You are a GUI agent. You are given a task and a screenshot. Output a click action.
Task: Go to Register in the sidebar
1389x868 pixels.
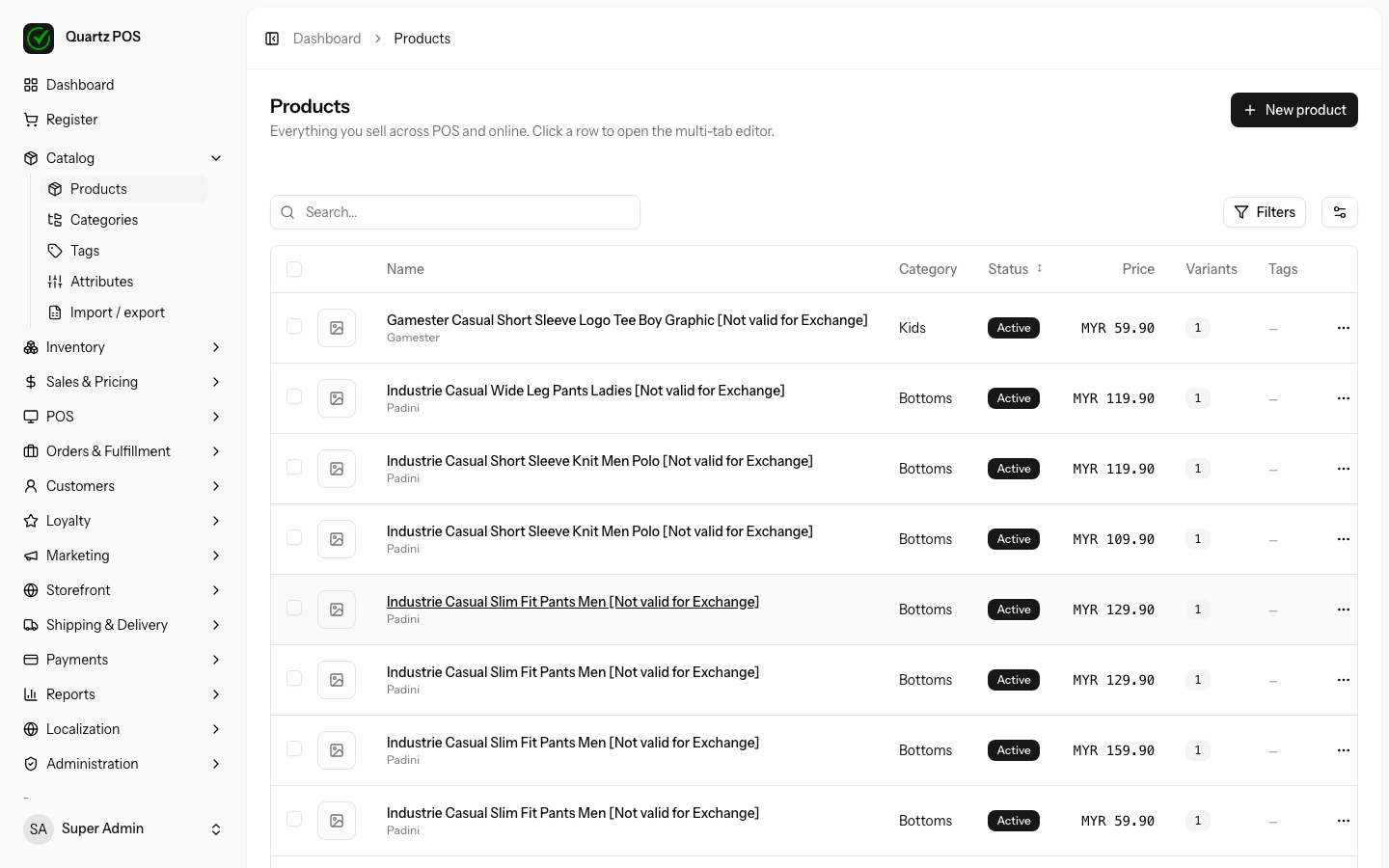click(123, 120)
